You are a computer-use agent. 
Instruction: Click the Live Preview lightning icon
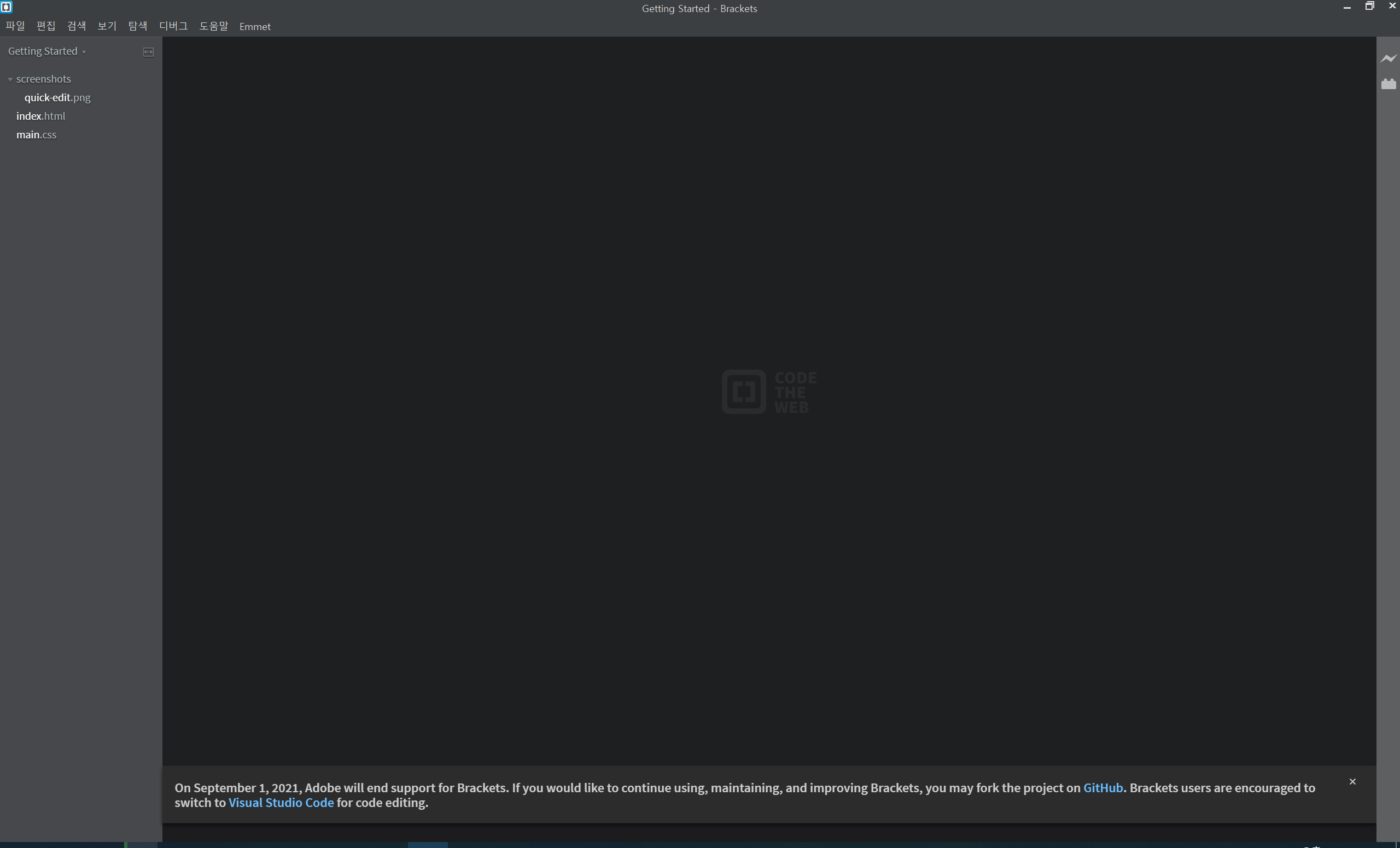point(1388,59)
